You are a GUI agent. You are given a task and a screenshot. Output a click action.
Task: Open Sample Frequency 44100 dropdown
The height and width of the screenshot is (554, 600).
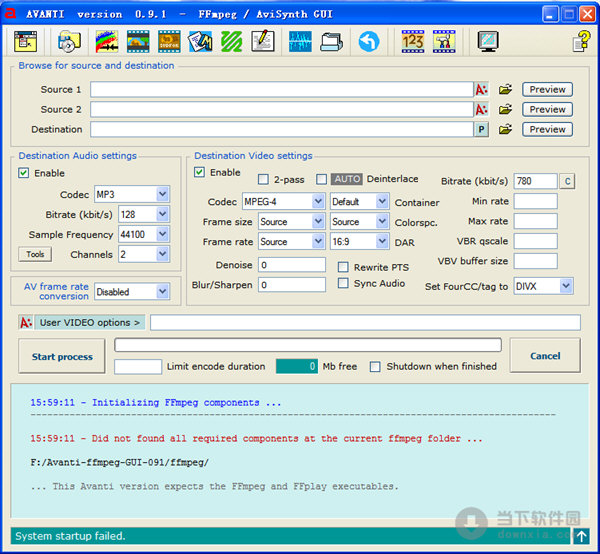[x=163, y=234]
